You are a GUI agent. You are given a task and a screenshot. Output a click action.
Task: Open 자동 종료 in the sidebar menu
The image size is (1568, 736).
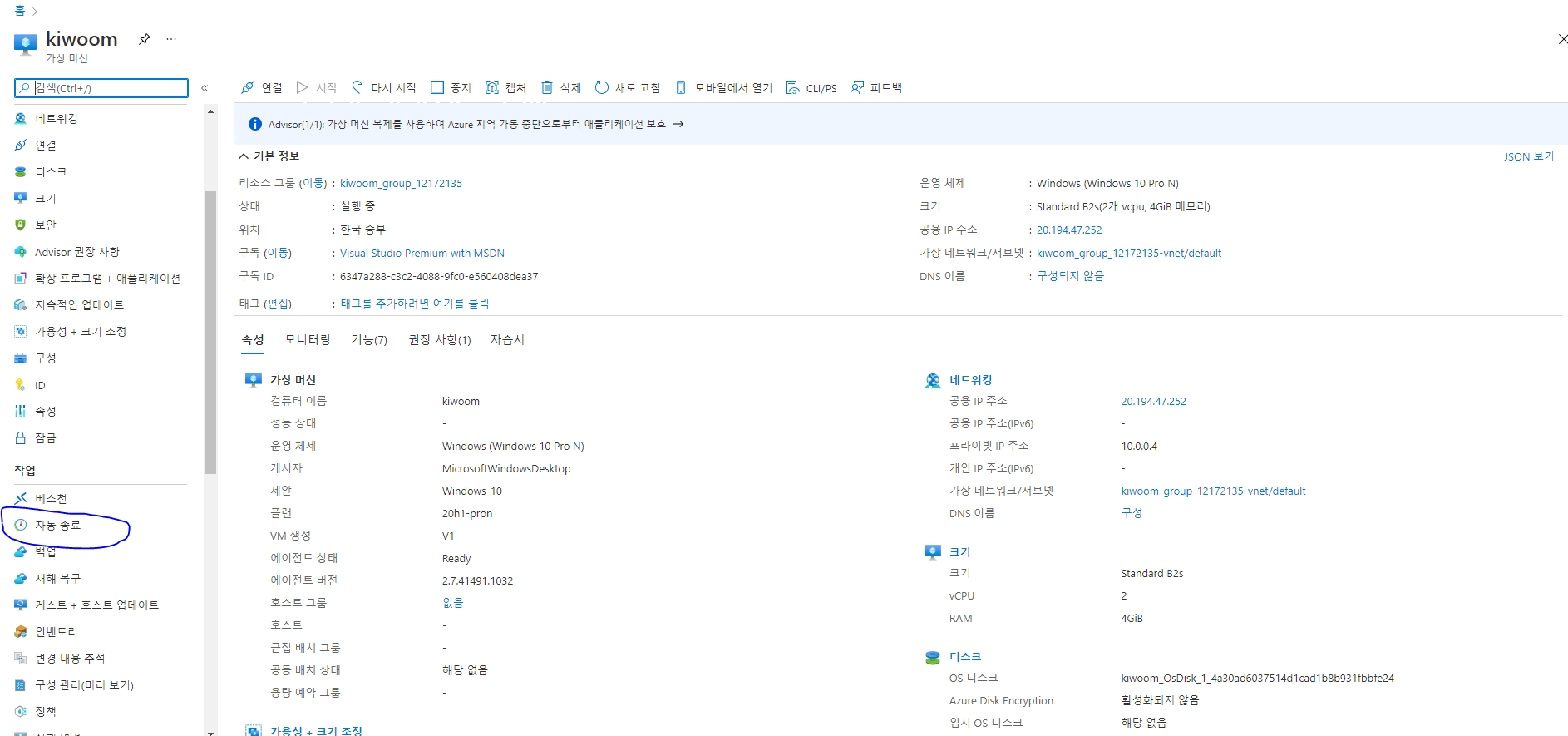[x=57, y=525]
